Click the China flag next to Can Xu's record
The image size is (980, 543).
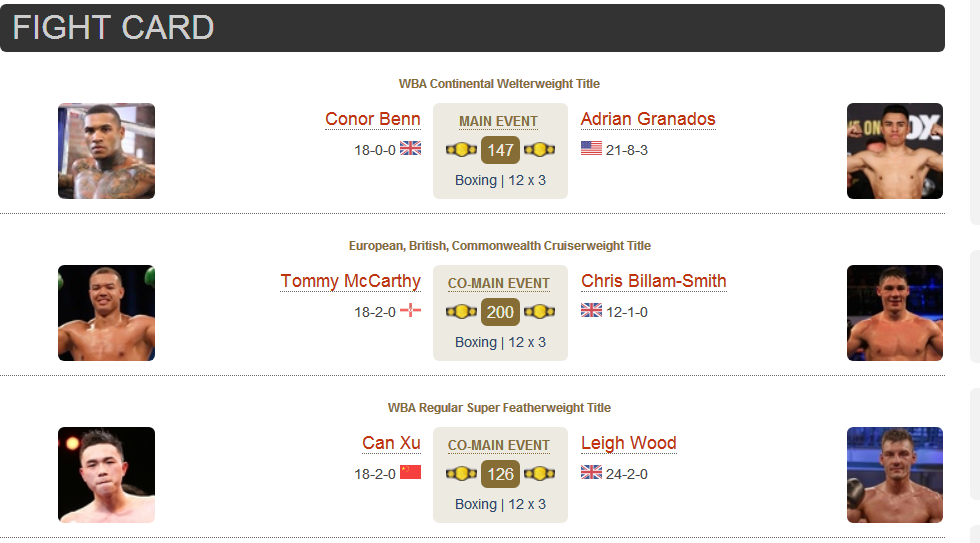pyautogui.click(x=410, y=472)
